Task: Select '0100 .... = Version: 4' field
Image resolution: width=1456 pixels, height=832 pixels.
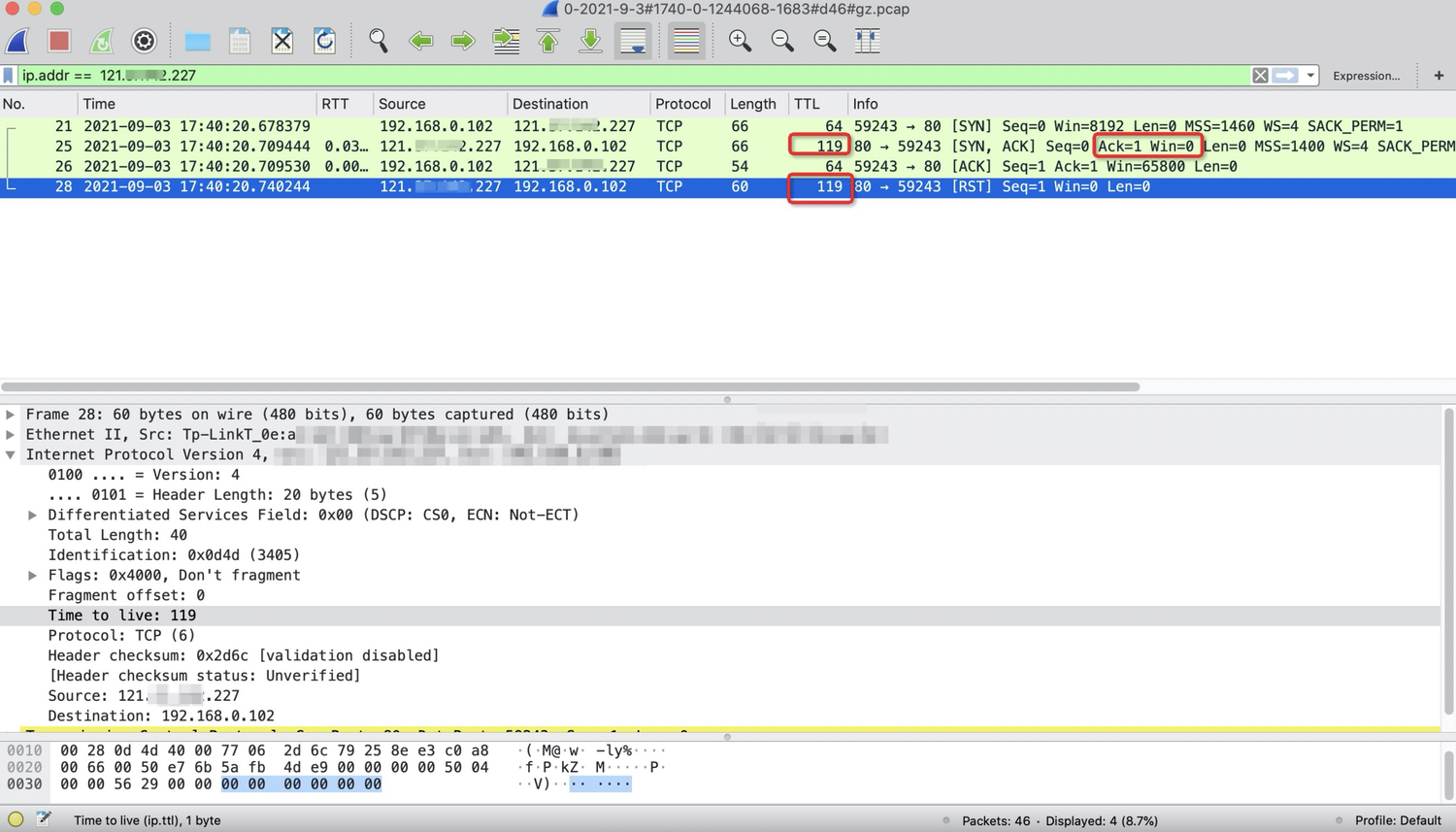Action: click(144, 475)
